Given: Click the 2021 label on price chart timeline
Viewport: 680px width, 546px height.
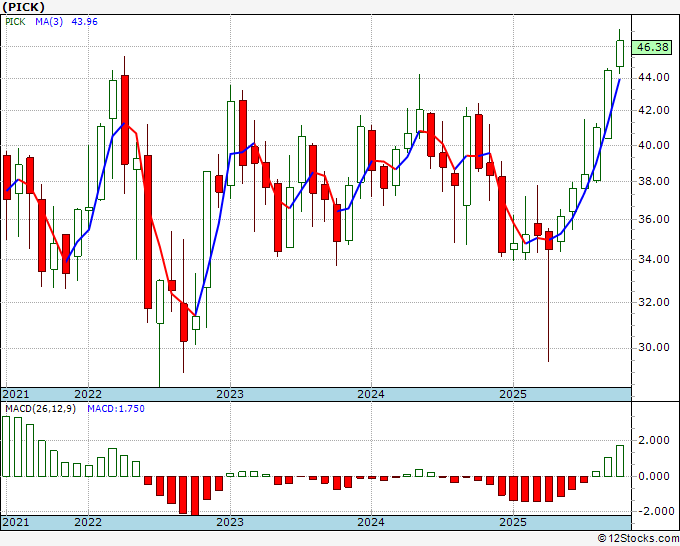Looking at the screenshot, I should (x=16, y=394).
